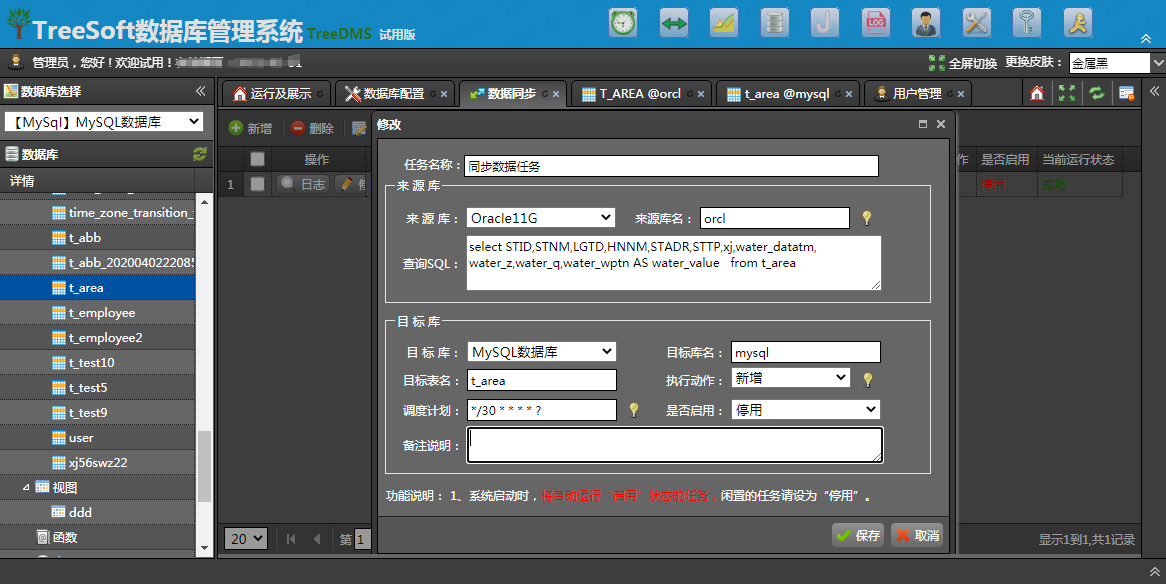Switch to the 运行及展示 tab
This screenshot has height=584, width=1166.
[275, 94]
